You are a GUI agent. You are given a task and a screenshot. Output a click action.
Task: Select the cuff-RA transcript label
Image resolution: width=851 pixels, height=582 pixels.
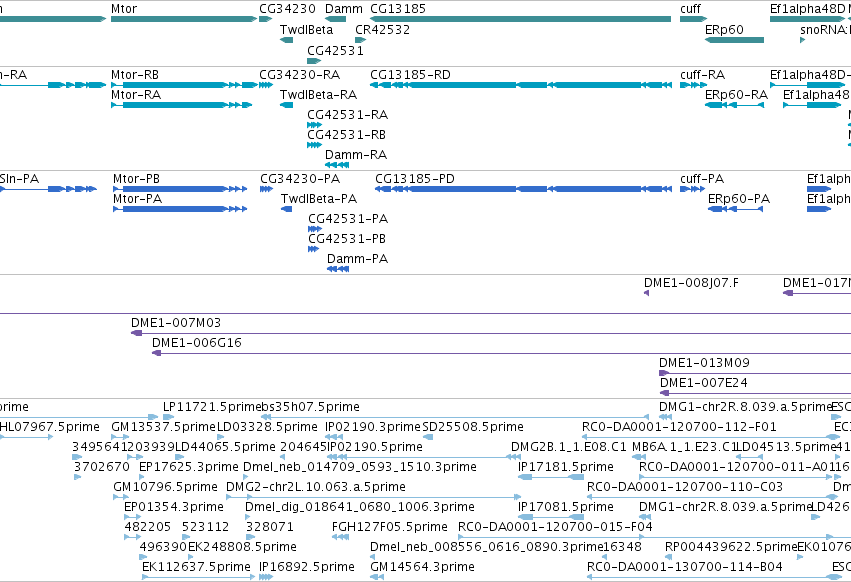[x=702, y=74]
